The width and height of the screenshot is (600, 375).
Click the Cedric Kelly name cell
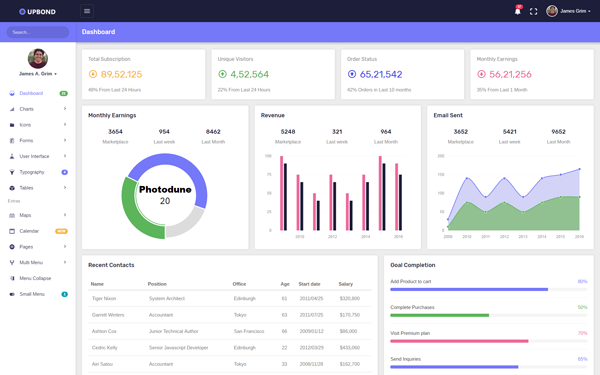pos(104,348)
